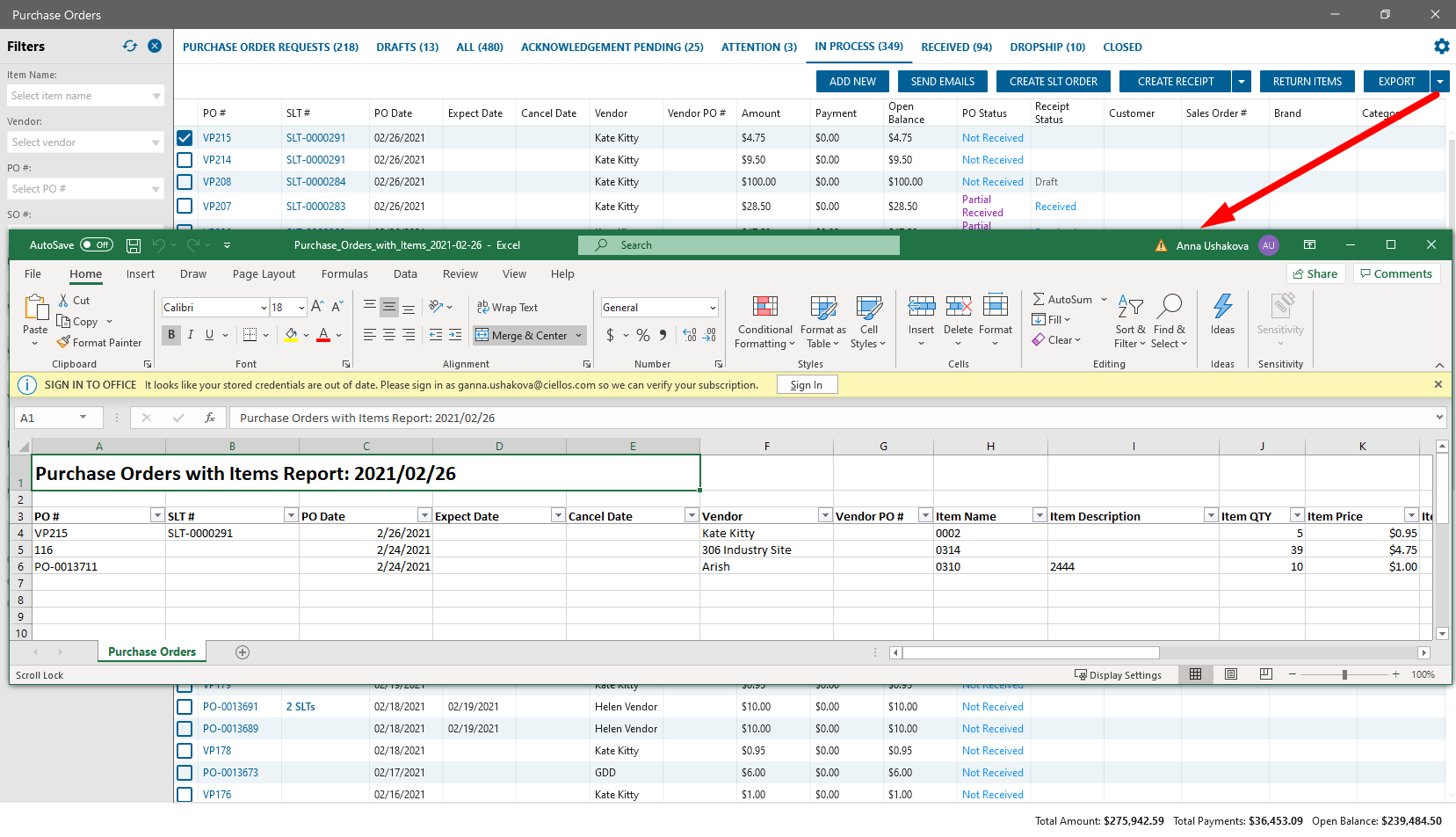The image size is (1456, 837).
Task: Click the Excel save icon
Action: pyautogui.click(x=134, y=245)
